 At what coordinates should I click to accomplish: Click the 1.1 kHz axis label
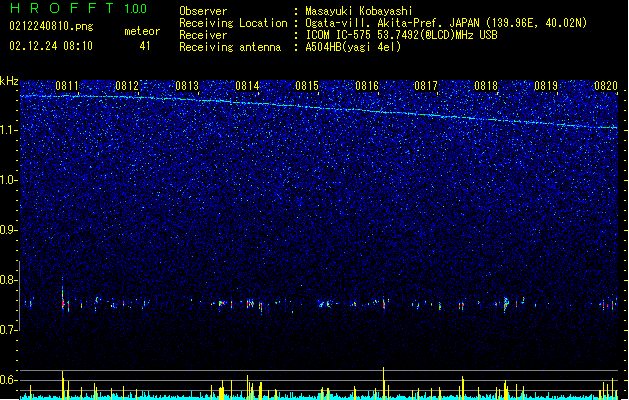pos(9,130)
